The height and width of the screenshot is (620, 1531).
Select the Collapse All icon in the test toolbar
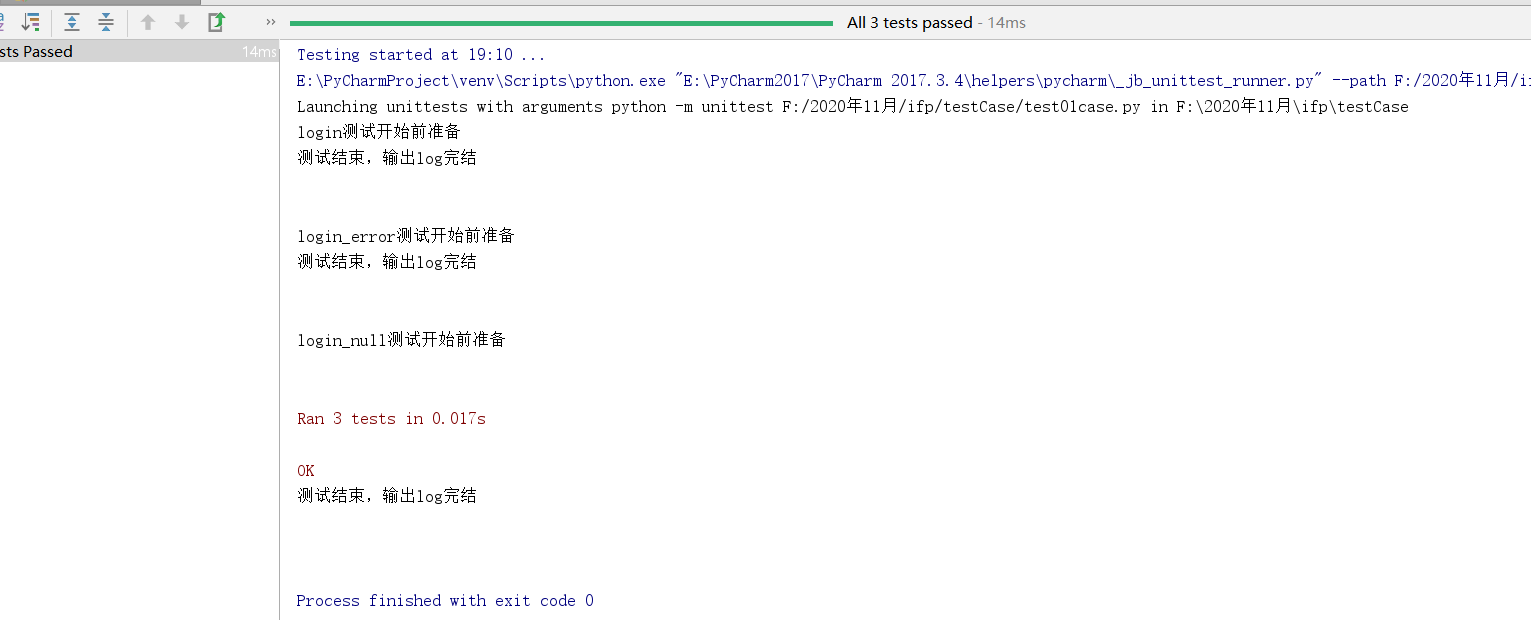pos(106,22)
